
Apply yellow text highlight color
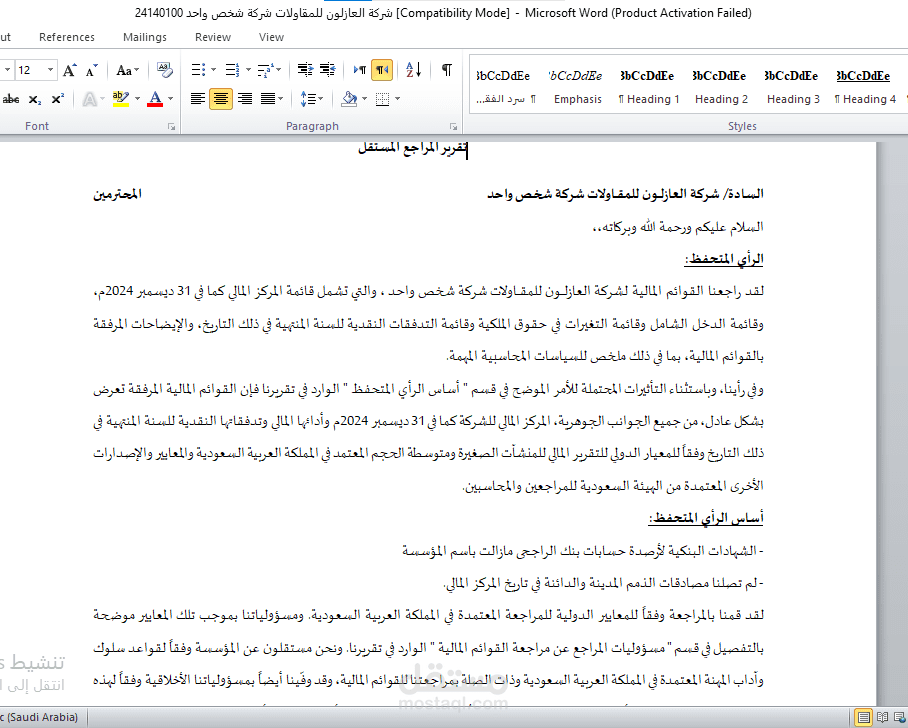point(120,99)
